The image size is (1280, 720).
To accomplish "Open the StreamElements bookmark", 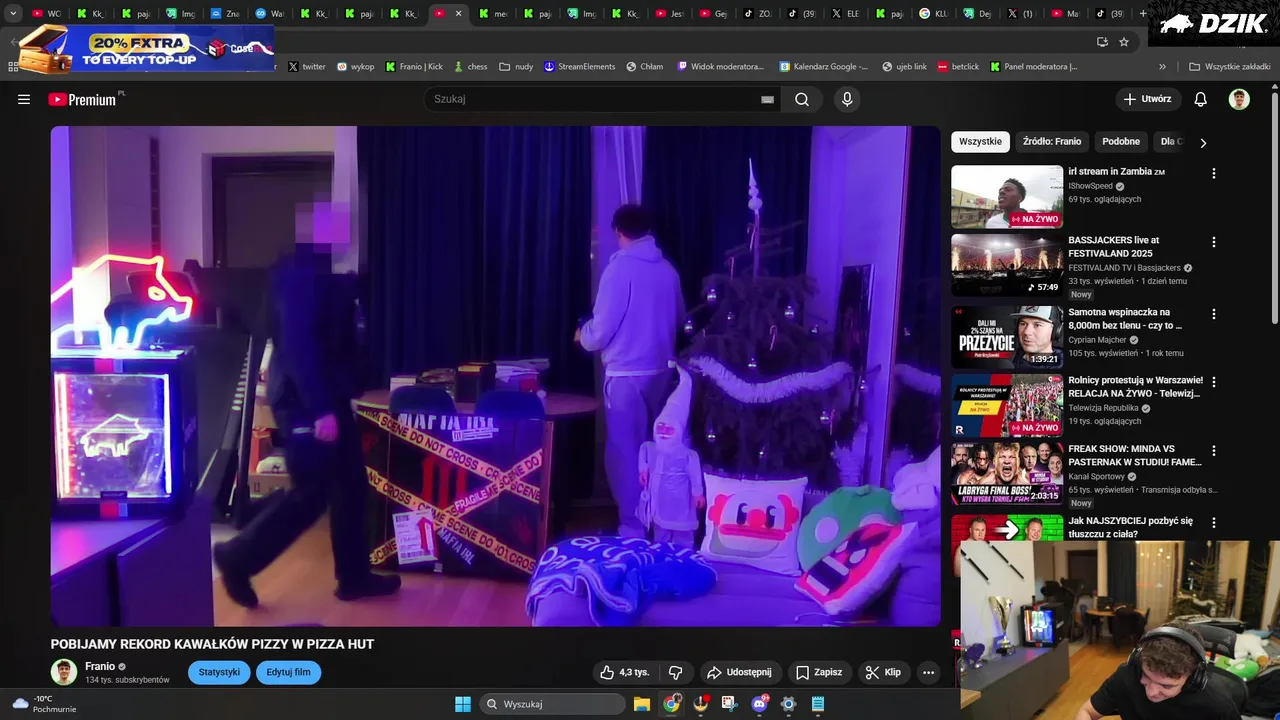I will (579, 67).
